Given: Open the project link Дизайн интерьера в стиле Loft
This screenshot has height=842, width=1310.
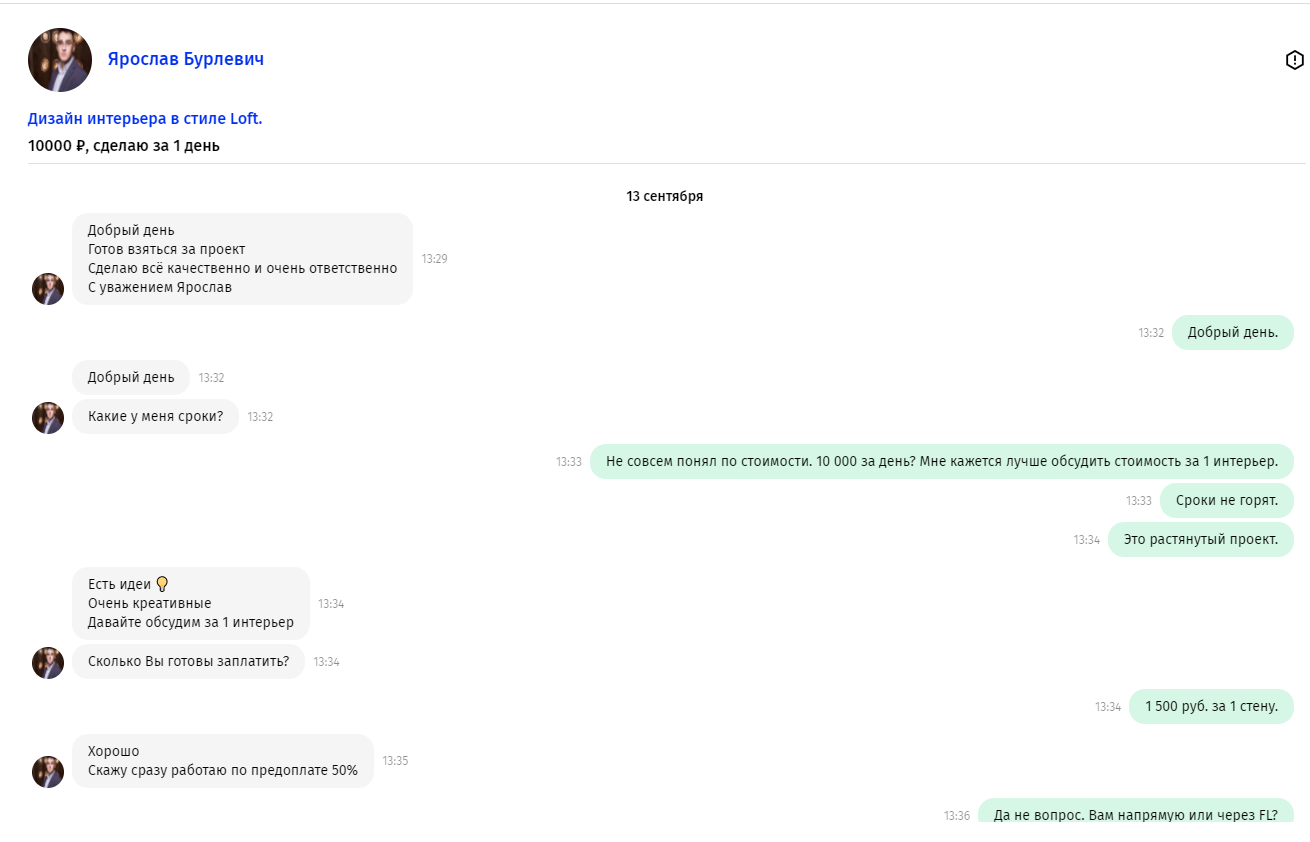Looking at the screenshot, I should pyautogui.click(x=145, y=118).
